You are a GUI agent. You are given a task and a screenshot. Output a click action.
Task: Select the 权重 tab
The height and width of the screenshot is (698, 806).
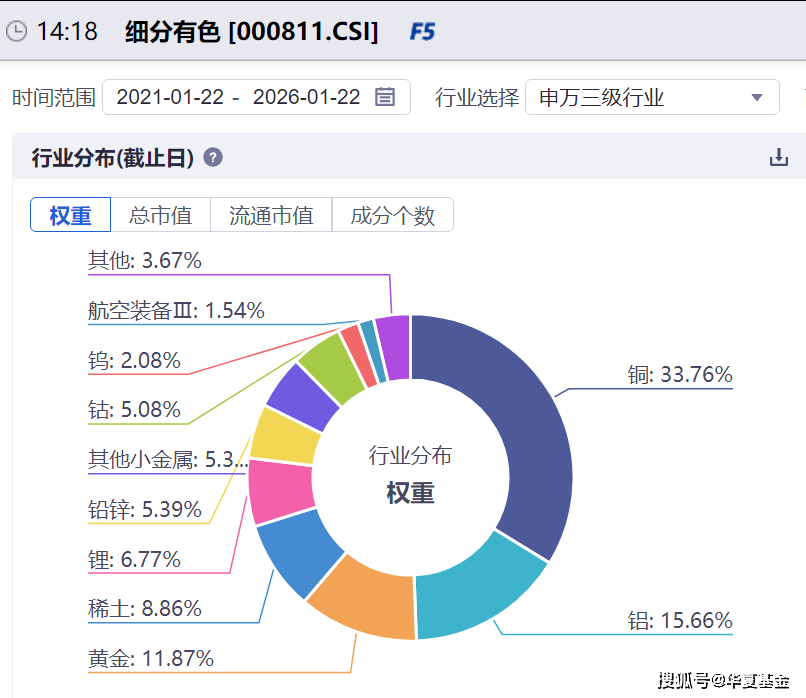pyautogui.click(x=70, y=215)
